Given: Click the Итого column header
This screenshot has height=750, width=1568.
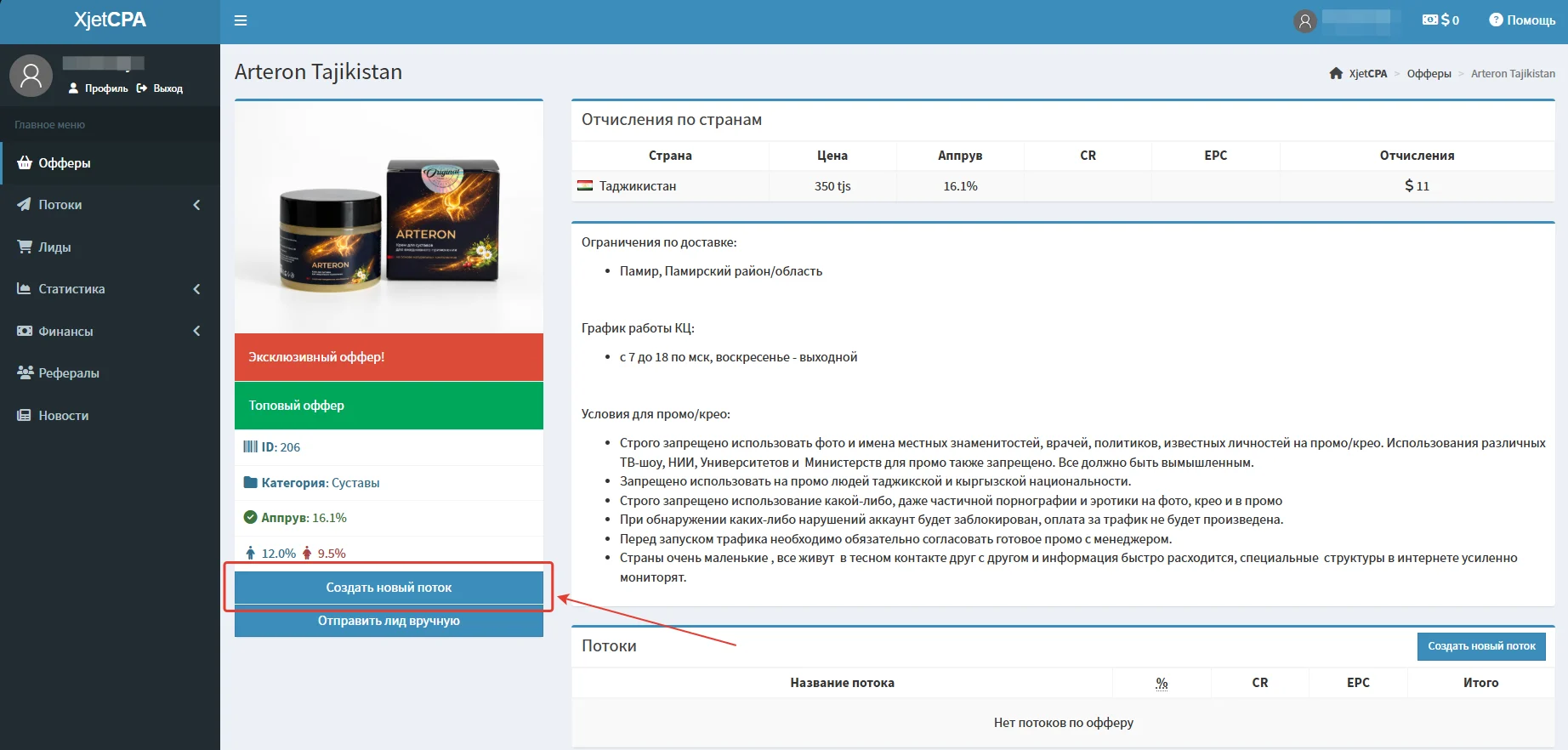Looking at the screenshot, I should tap(1480, 683).
